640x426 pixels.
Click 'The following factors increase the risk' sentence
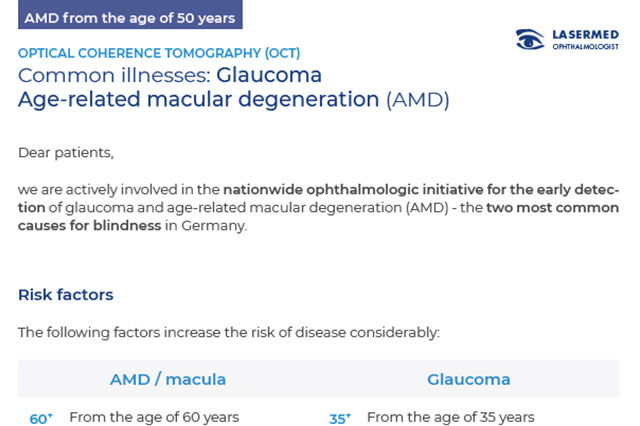228,330
